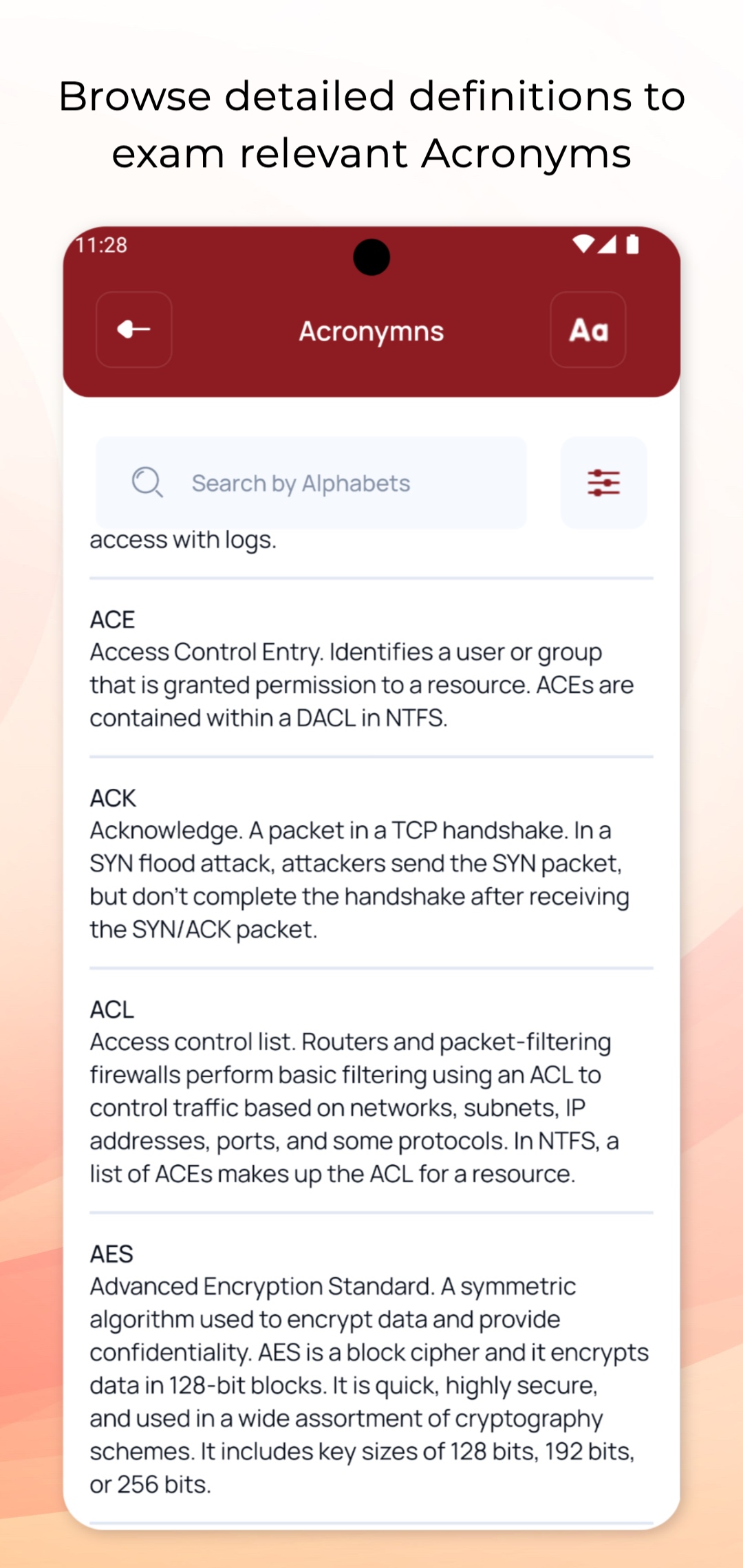Tap the 'access with logs.' text
The width and height of the screenshot is (743, 1568).
coord(183,540)
